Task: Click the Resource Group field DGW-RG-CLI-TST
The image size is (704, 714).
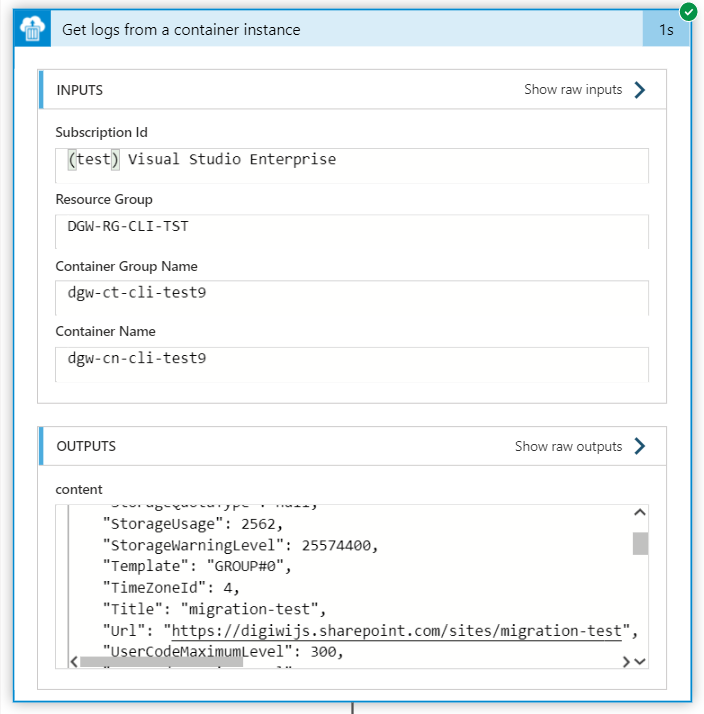Action: [x=352, y=232]
